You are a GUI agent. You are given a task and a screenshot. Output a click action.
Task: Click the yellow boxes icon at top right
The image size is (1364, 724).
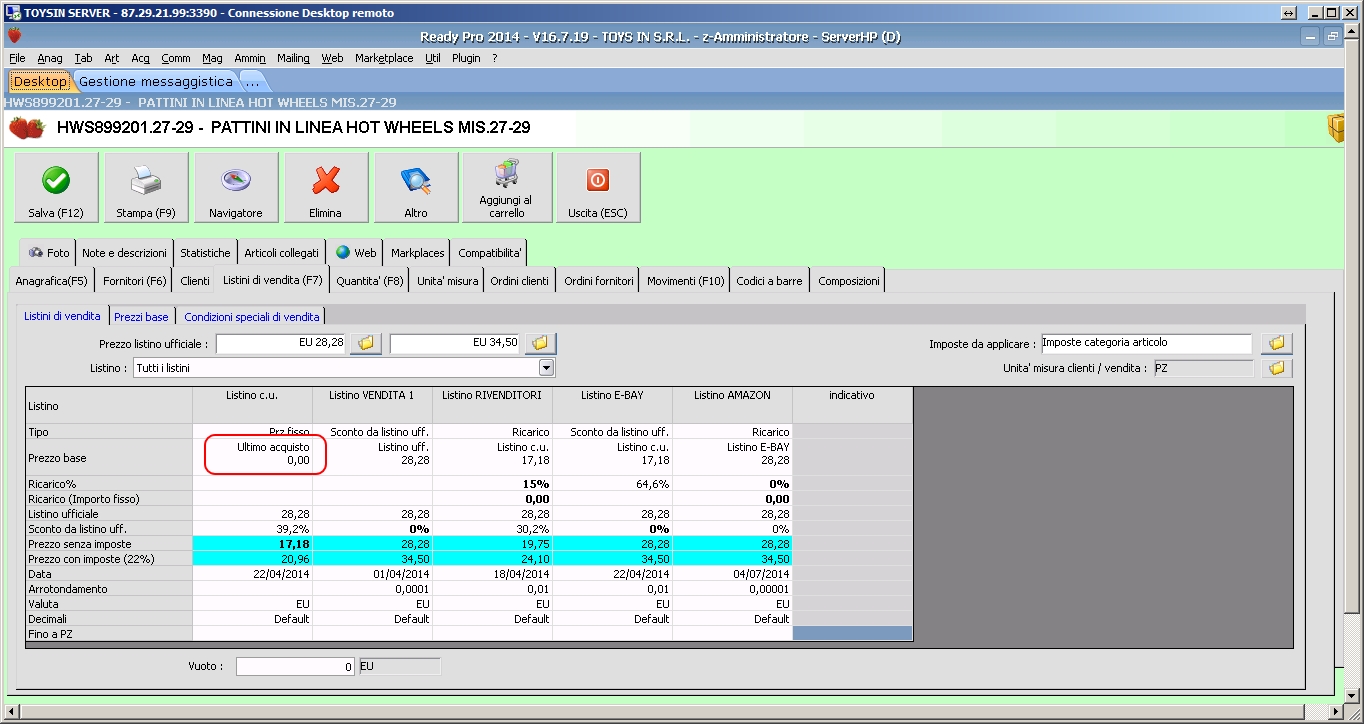tap(1335, 128)
